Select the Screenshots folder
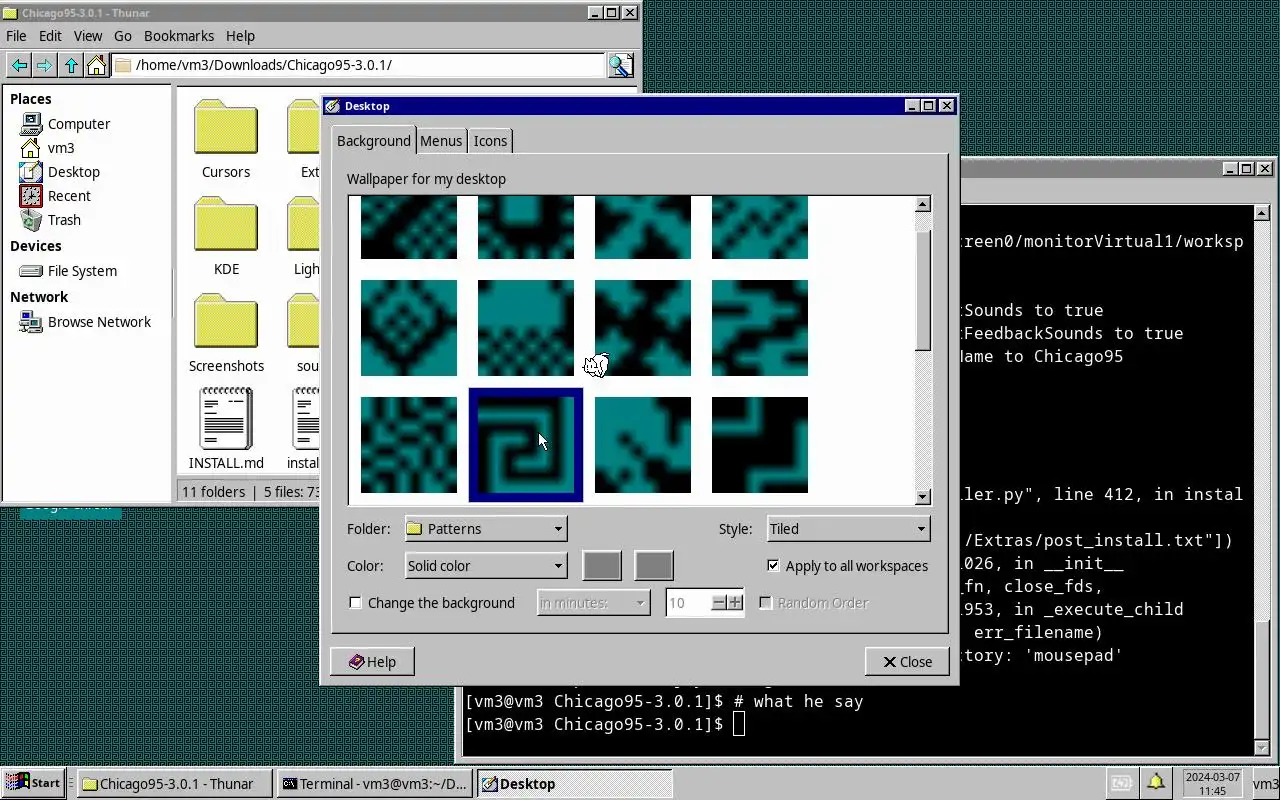Image resolution: width=1280 pixels, height=800 pixels. (226, 333)
